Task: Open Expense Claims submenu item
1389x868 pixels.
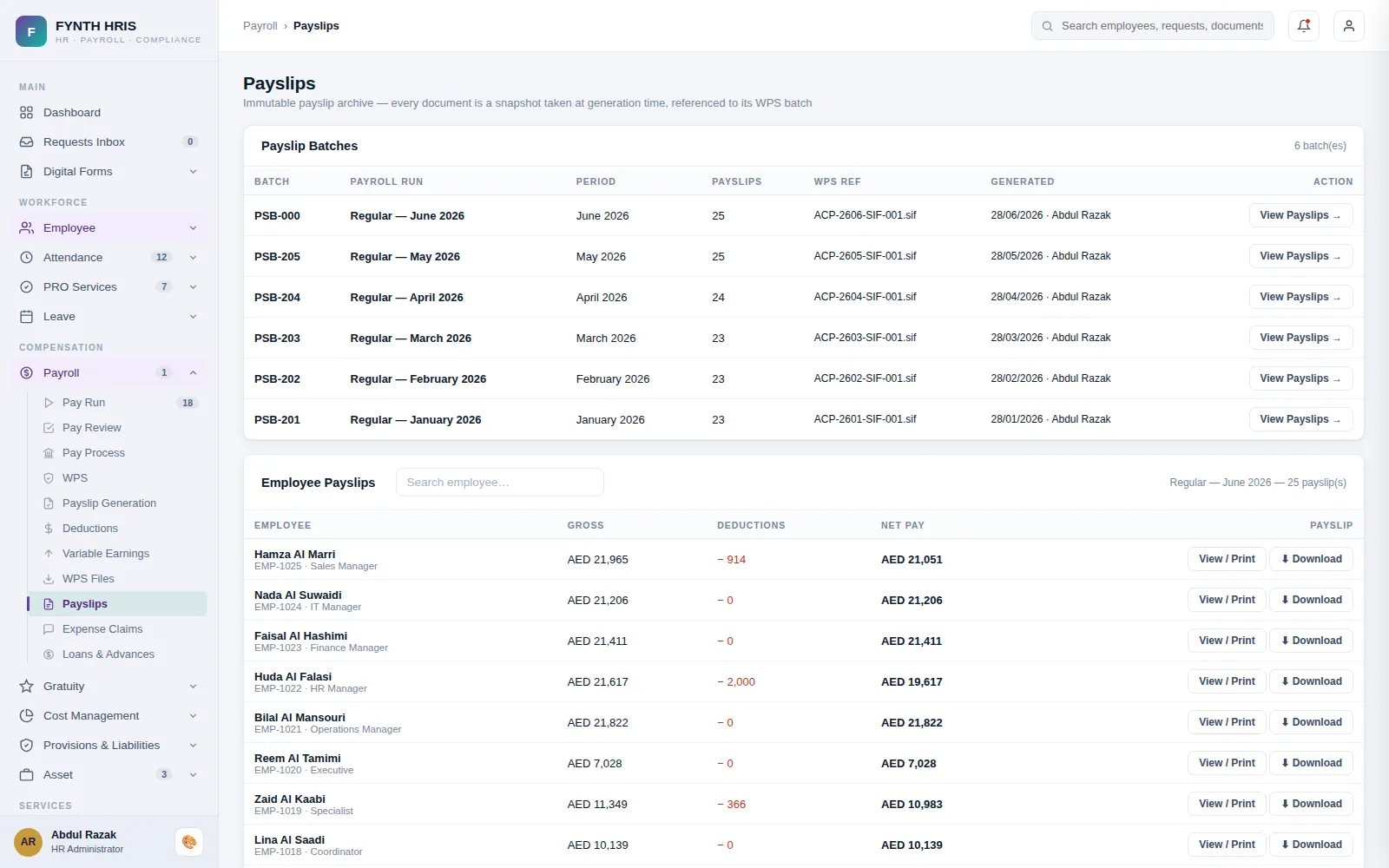Action: click(x=116, y=629)
